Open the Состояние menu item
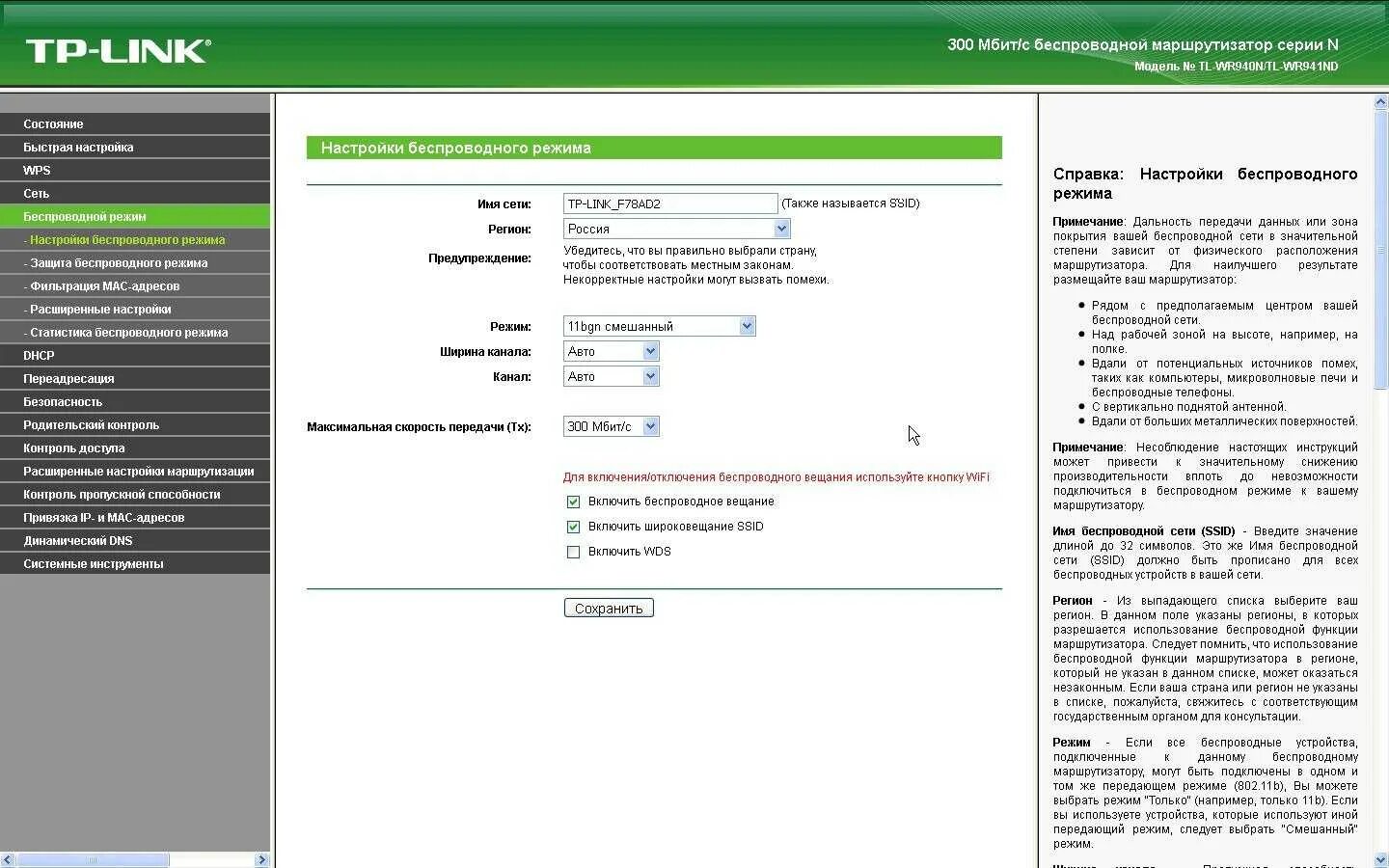This screenshot has height=868, width=1389. [135, 123]
